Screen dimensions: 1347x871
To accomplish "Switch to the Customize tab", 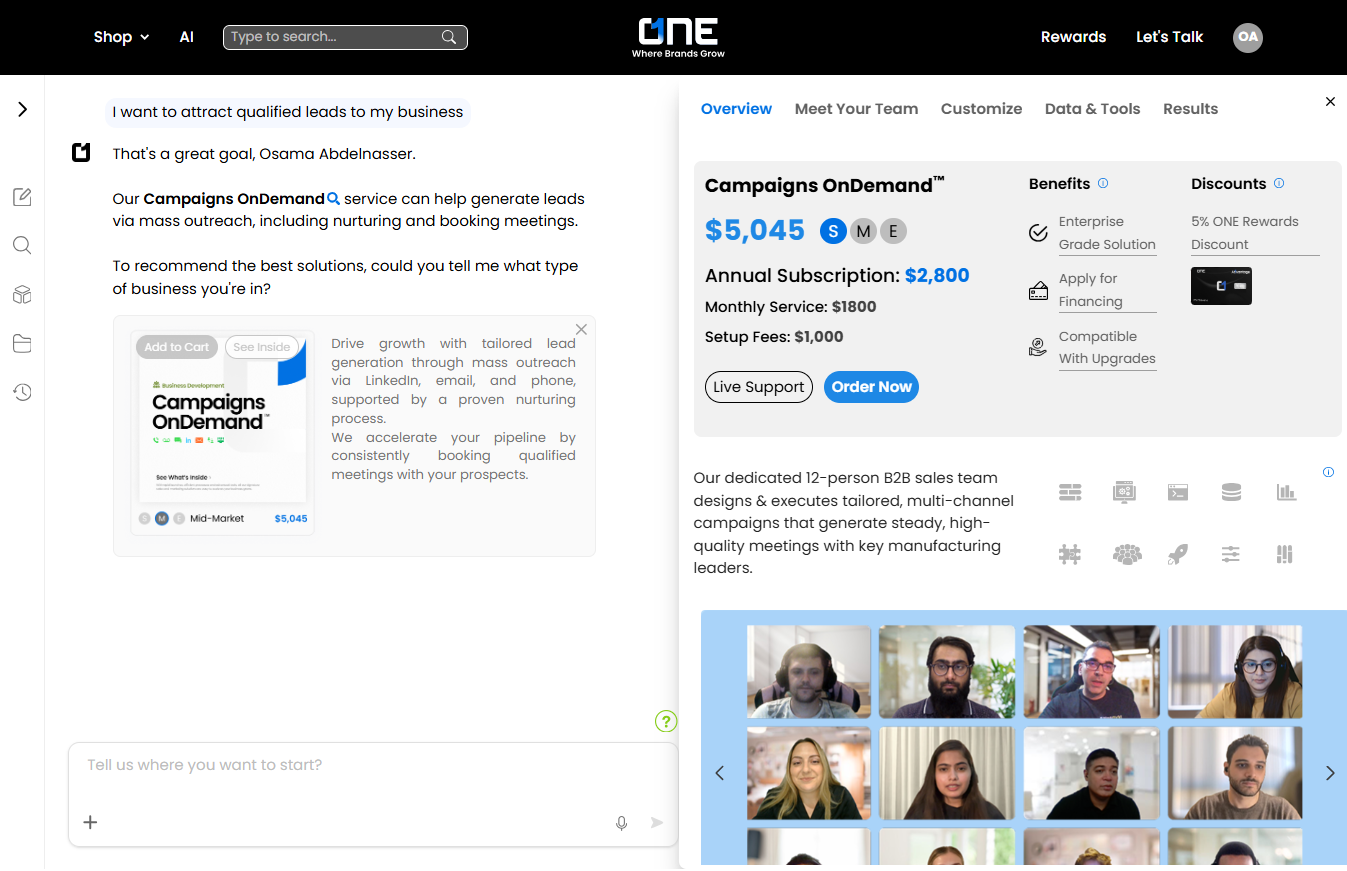I will (981, 109).
